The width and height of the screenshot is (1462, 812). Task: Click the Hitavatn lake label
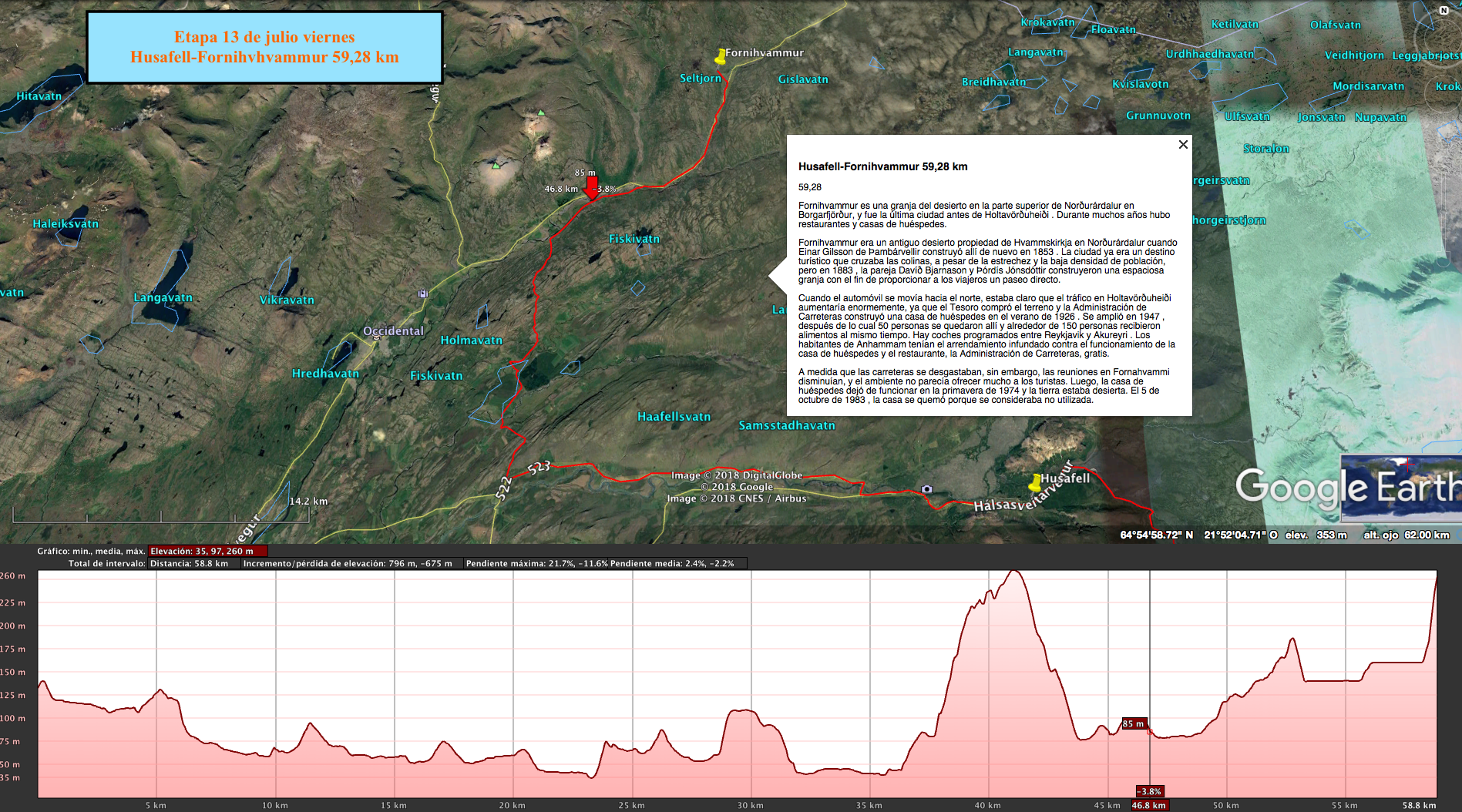pos(39,96)
